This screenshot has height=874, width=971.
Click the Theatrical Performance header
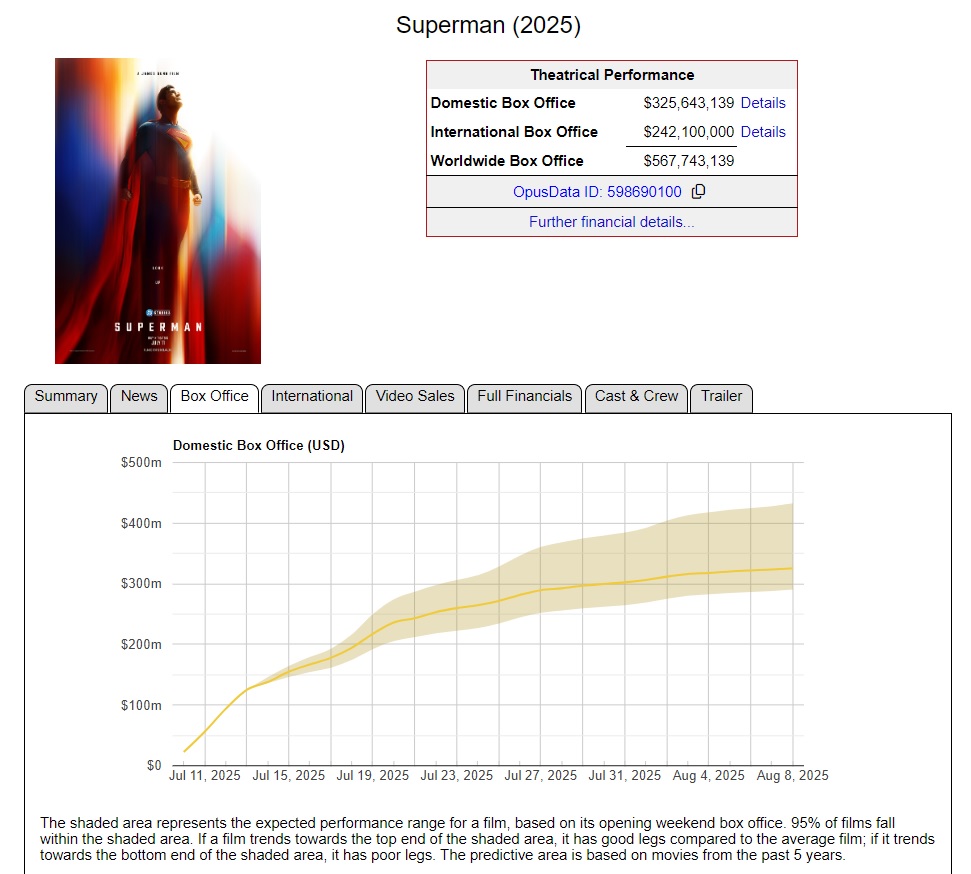(x=612, y=75)
